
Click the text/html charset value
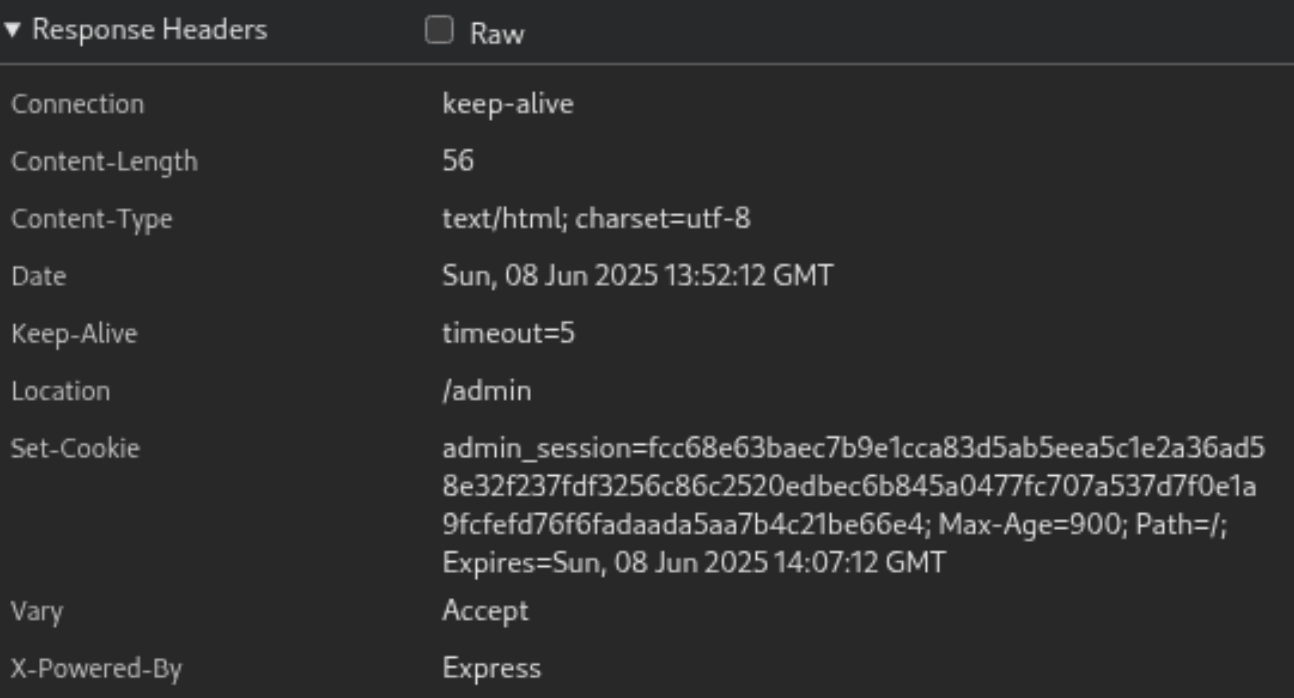[596, 219]
